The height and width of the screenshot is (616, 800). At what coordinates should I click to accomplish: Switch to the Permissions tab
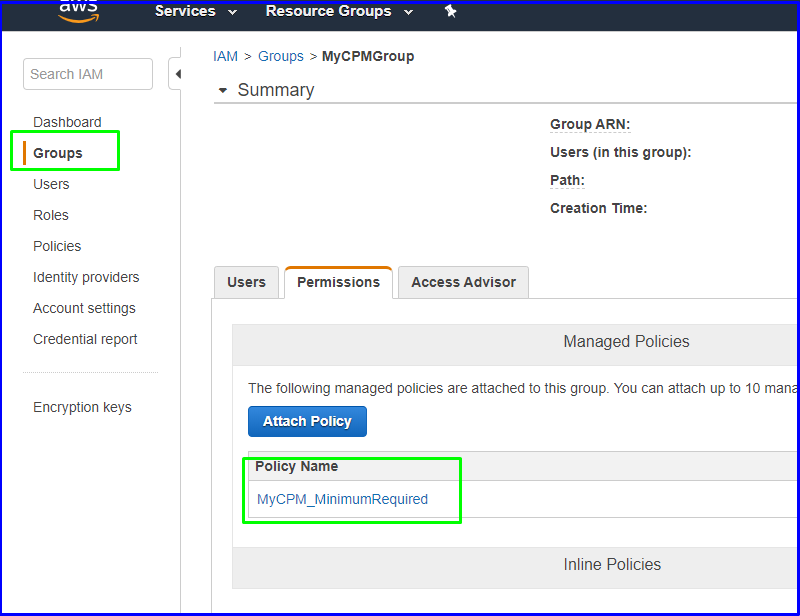pos(339,282)
